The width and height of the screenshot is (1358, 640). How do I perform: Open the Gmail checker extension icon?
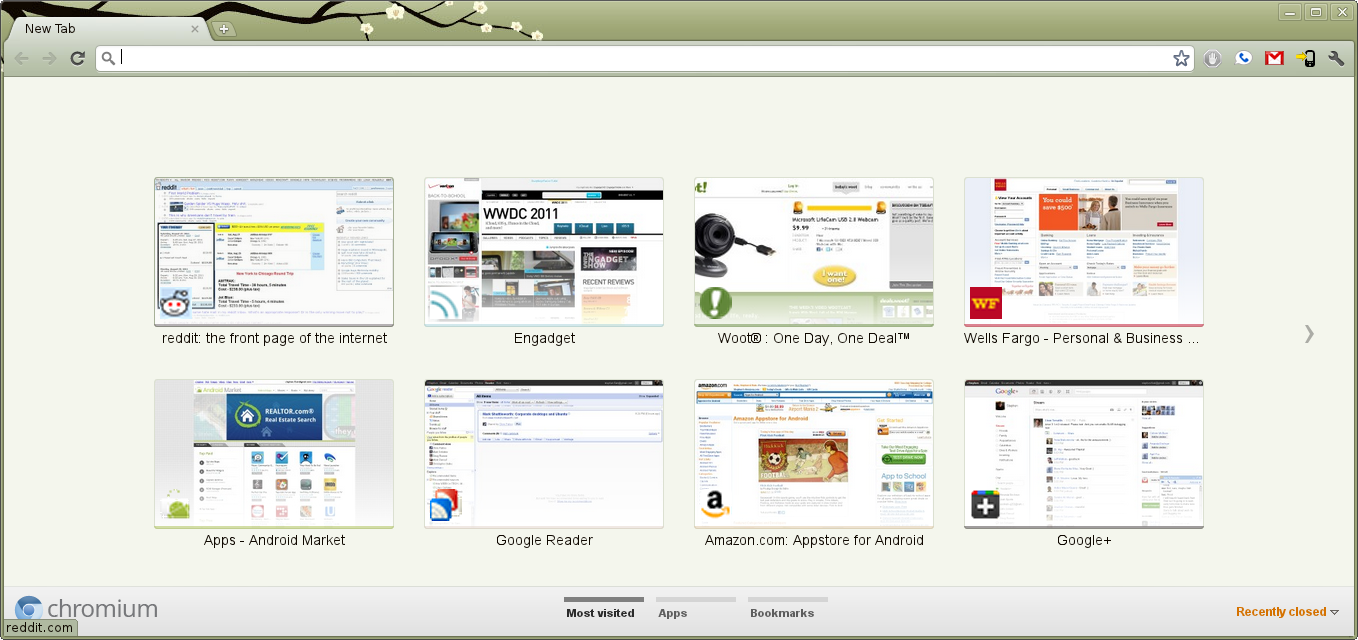point(1274,58)
